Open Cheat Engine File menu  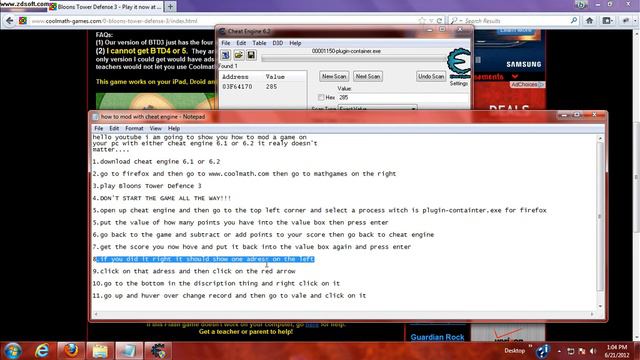(226, 43)
